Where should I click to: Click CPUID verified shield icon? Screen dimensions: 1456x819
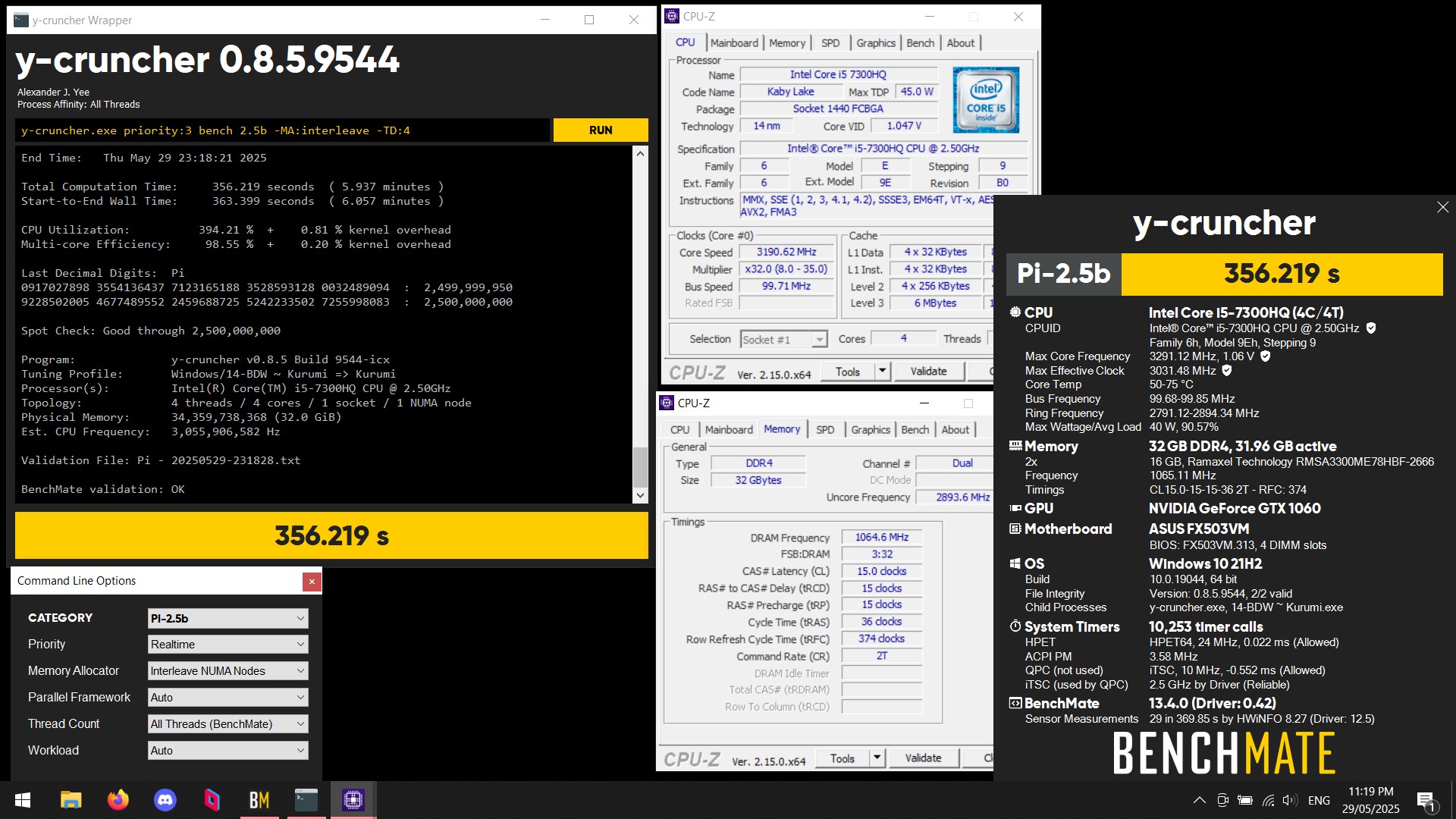pos(1371,328)
